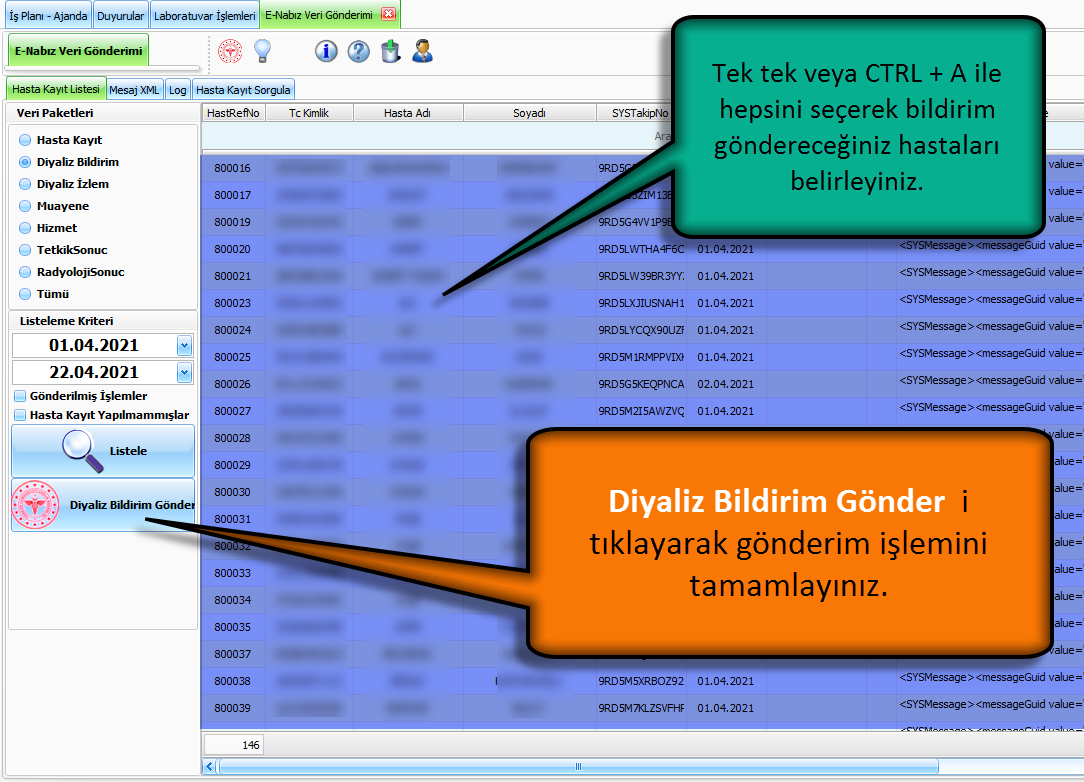
Task: Click the green E-Nabız Veri Gönderimi button
Action: pyautogui.click(x=78, y=50)
